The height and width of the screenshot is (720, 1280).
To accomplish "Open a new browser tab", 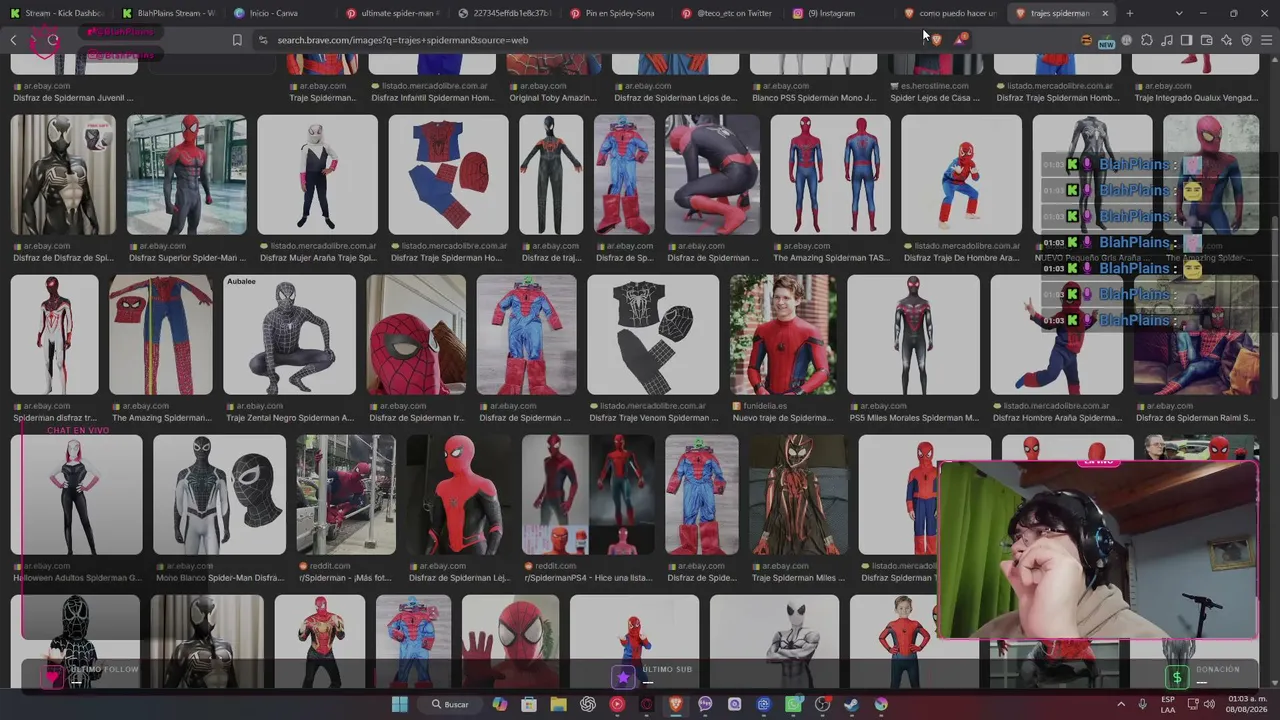I will point(1130,13).
